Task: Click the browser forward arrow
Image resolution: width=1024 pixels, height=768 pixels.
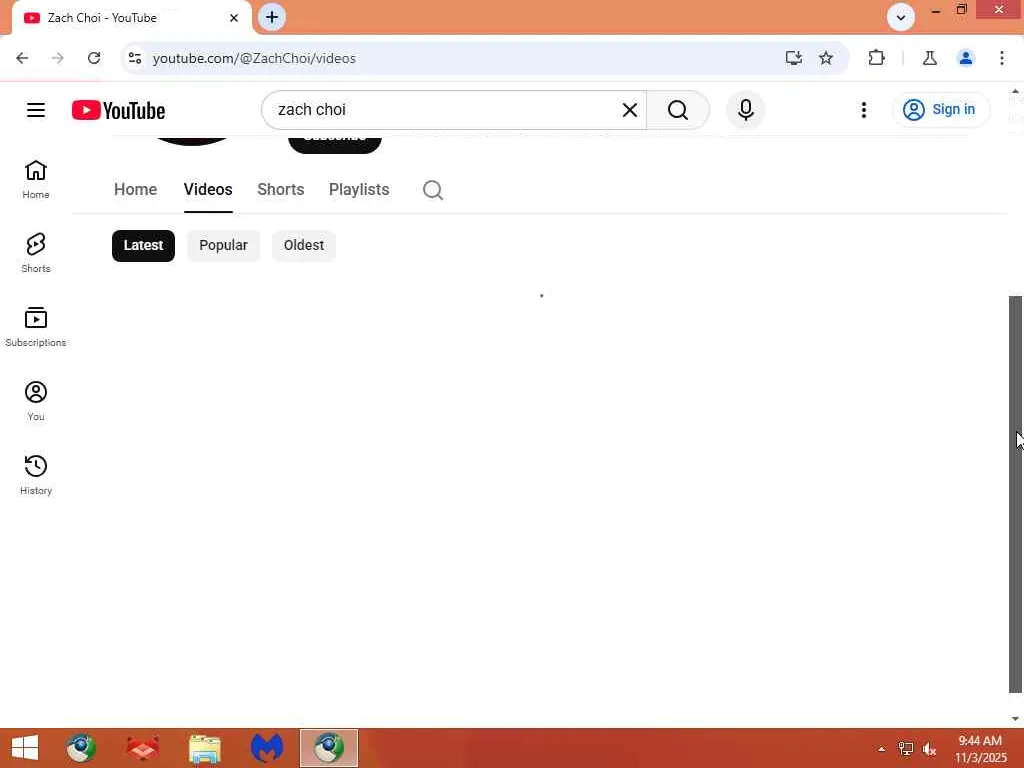Action: (57, 58)
